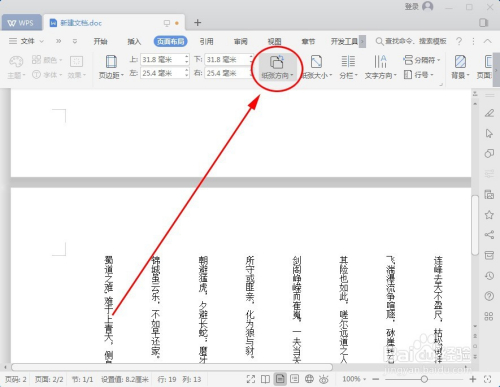Open the 开发工具 tab
Screen dimensions: 500x387
point(344,41)
